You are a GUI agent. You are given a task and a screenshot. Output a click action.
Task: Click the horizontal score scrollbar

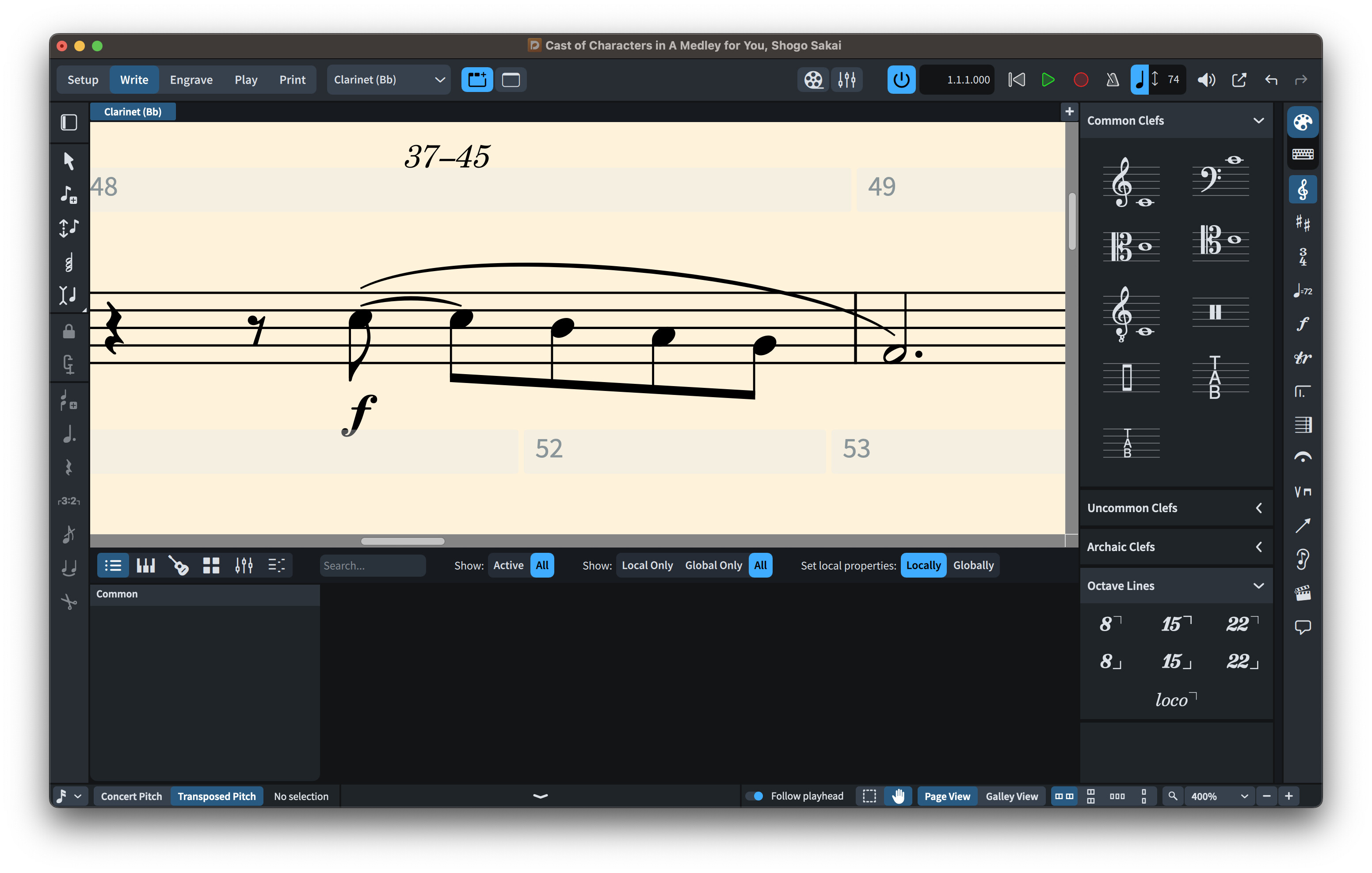tap(402, 541)
